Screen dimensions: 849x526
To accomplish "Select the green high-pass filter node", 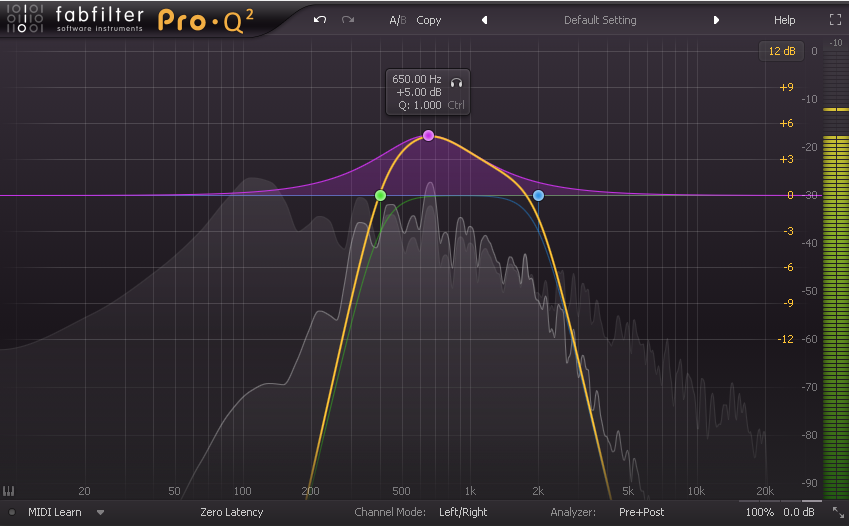I will [380, 195].
